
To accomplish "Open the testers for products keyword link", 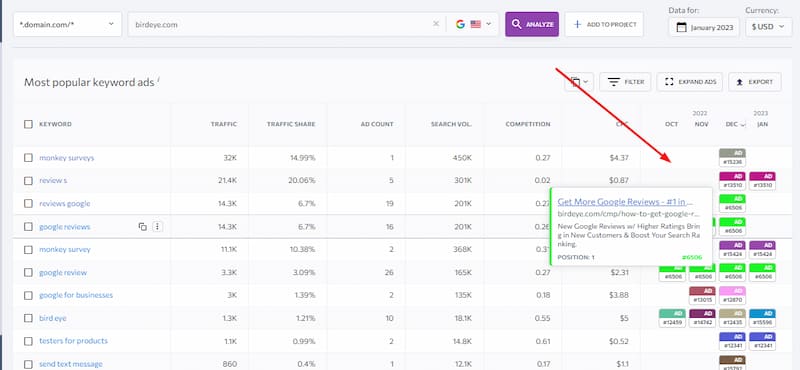I will [73, 341].
